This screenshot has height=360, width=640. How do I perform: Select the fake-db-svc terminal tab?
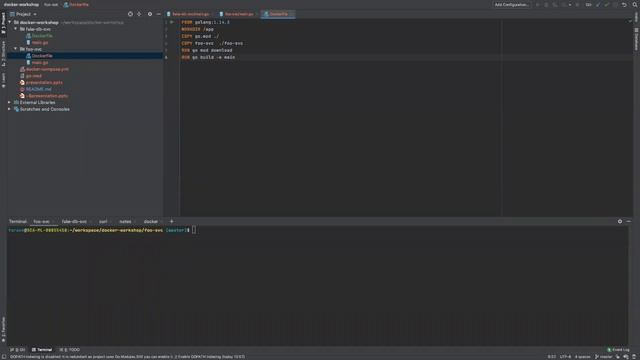pyautogui.click(x=74, y=221)
